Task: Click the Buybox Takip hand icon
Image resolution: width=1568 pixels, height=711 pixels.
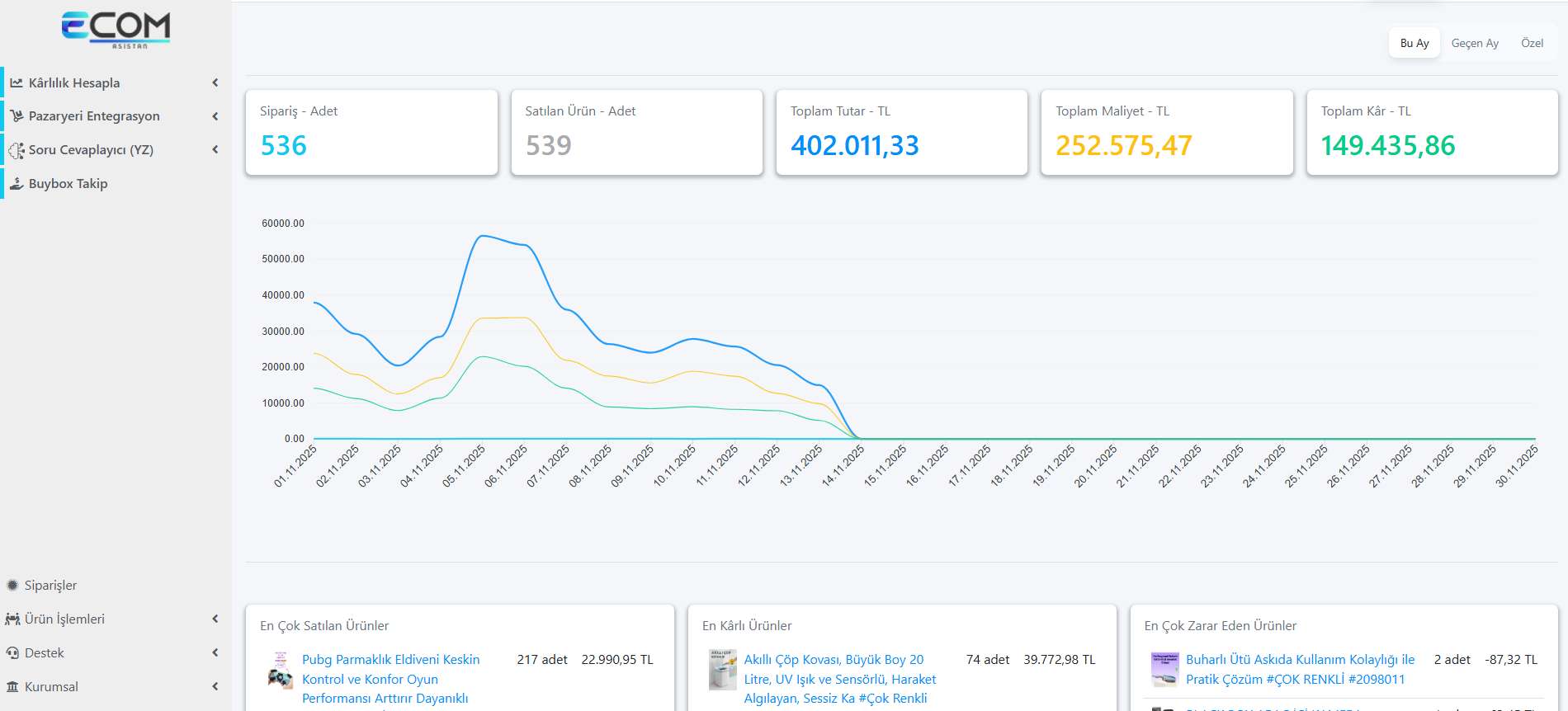Action: (x=17, y=184)
